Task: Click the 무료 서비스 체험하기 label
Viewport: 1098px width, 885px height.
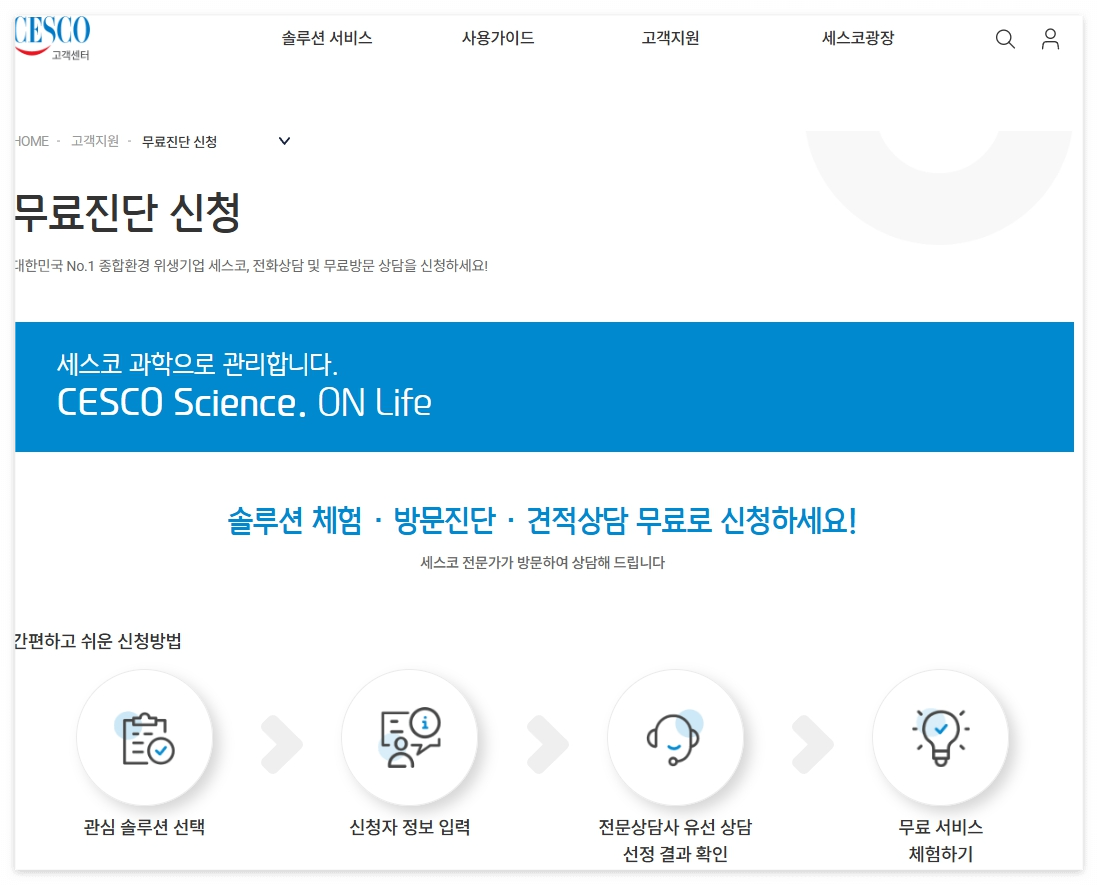Action: (940, 840)
